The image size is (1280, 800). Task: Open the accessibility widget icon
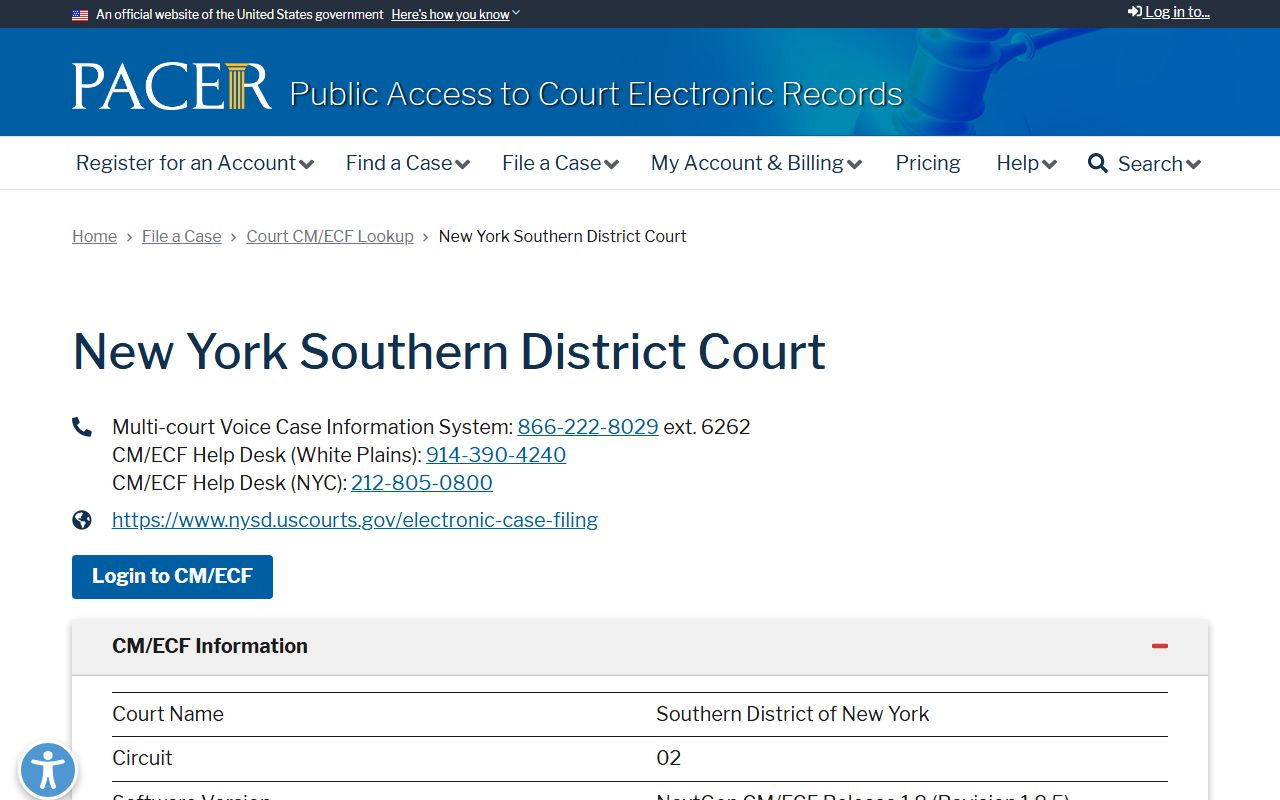pos(47,771)
